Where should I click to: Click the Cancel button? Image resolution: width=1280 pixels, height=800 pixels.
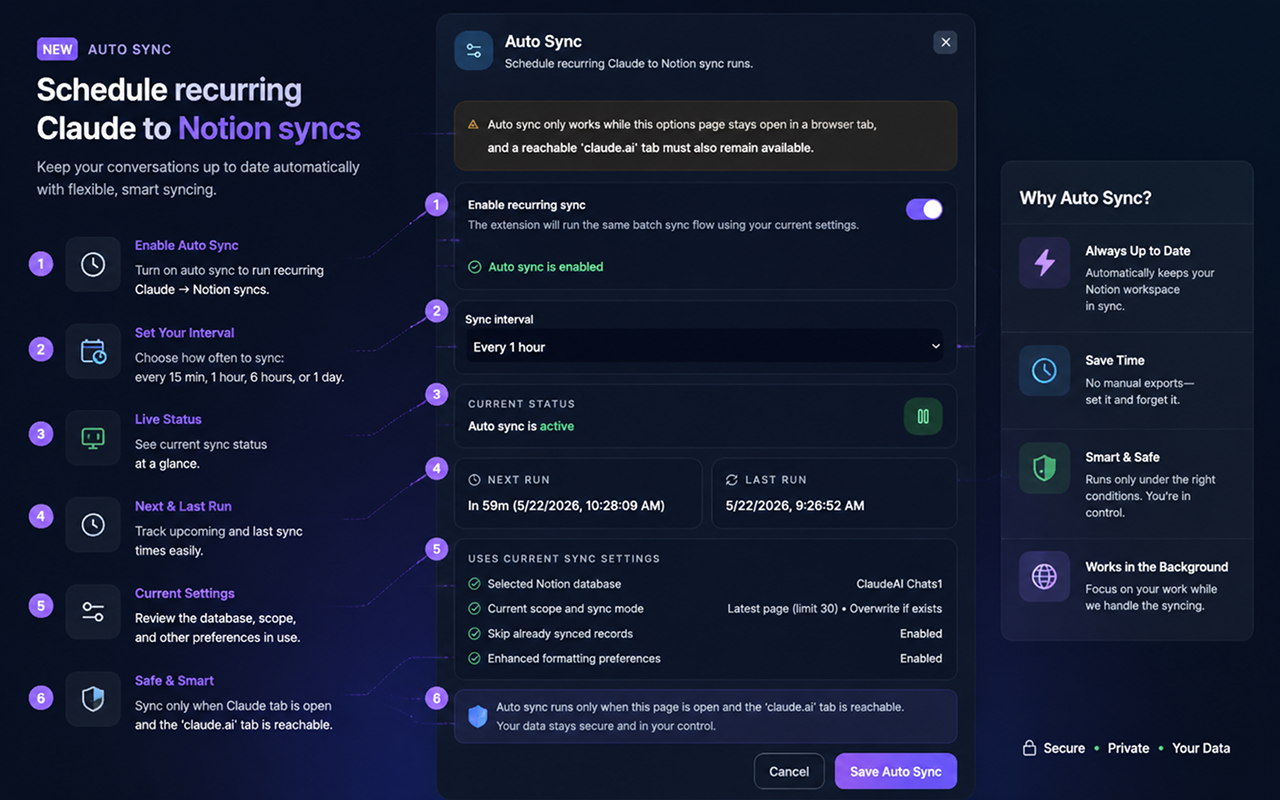point(789,771)
